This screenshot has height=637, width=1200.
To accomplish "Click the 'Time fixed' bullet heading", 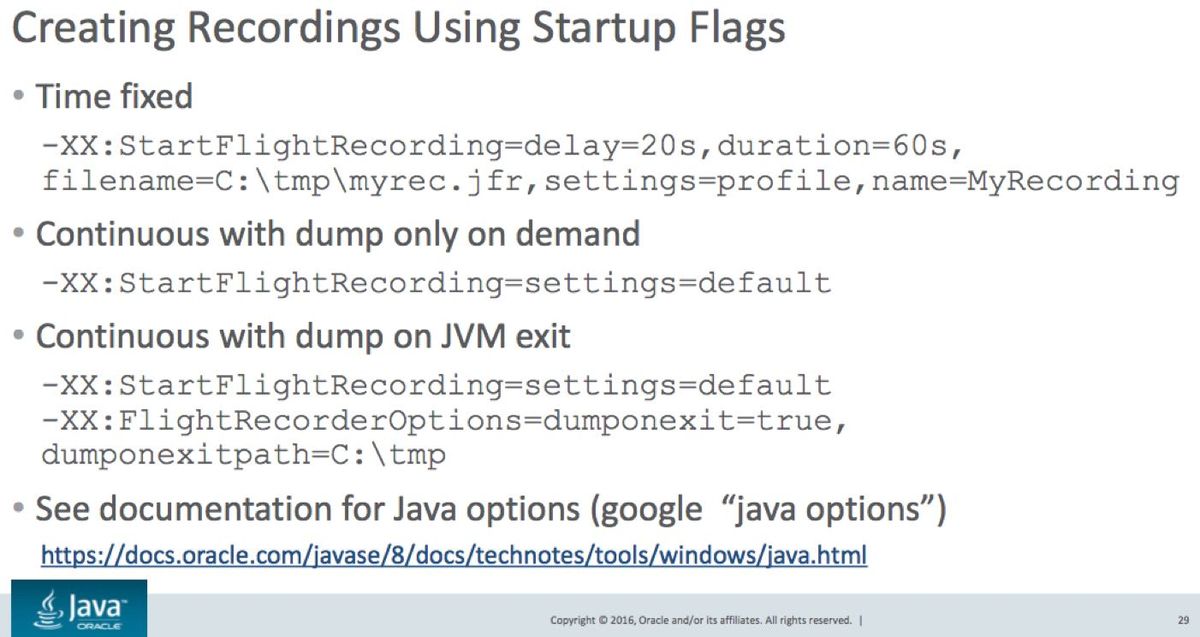I will pos(114,97).
